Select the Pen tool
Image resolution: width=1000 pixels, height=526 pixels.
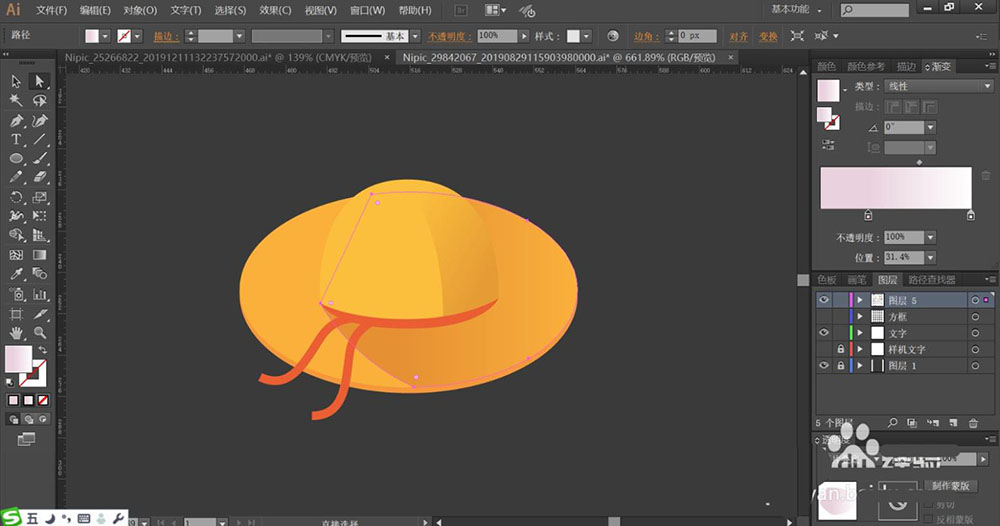coord(17,120)
